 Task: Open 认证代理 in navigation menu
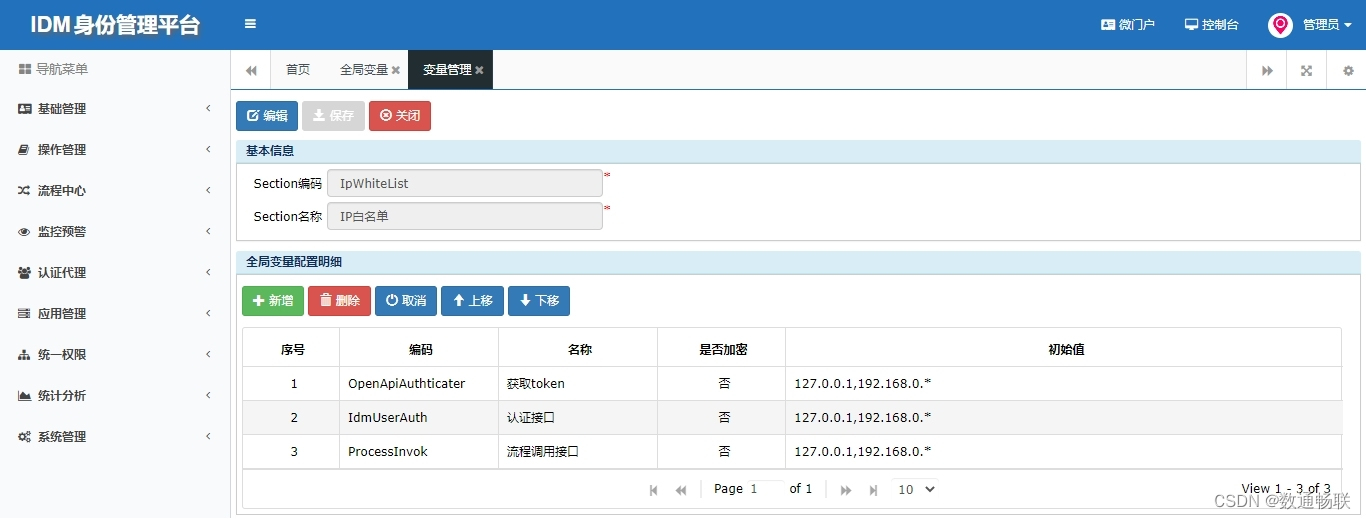coord(62,272)
